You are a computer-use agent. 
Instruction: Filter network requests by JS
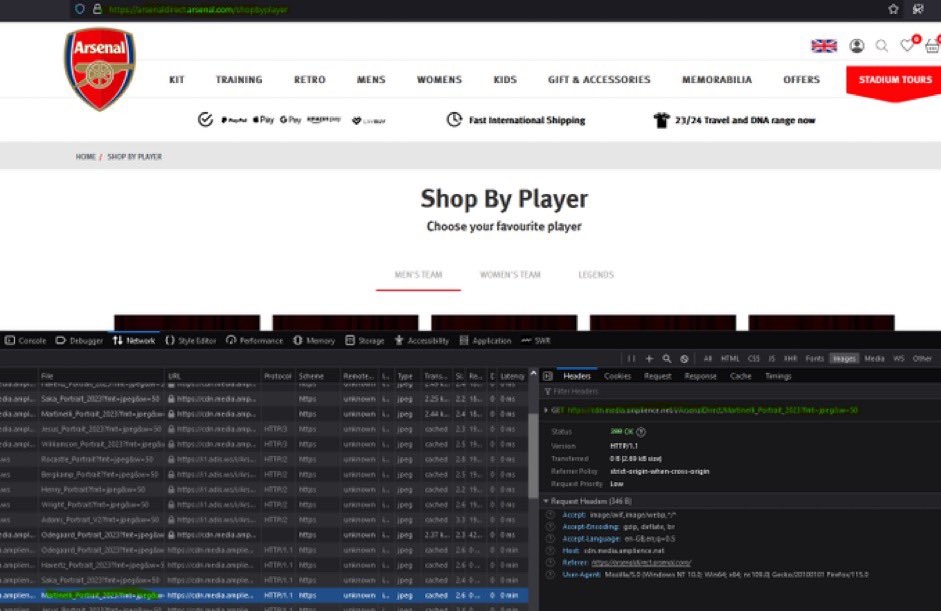[x=772, y=358]
